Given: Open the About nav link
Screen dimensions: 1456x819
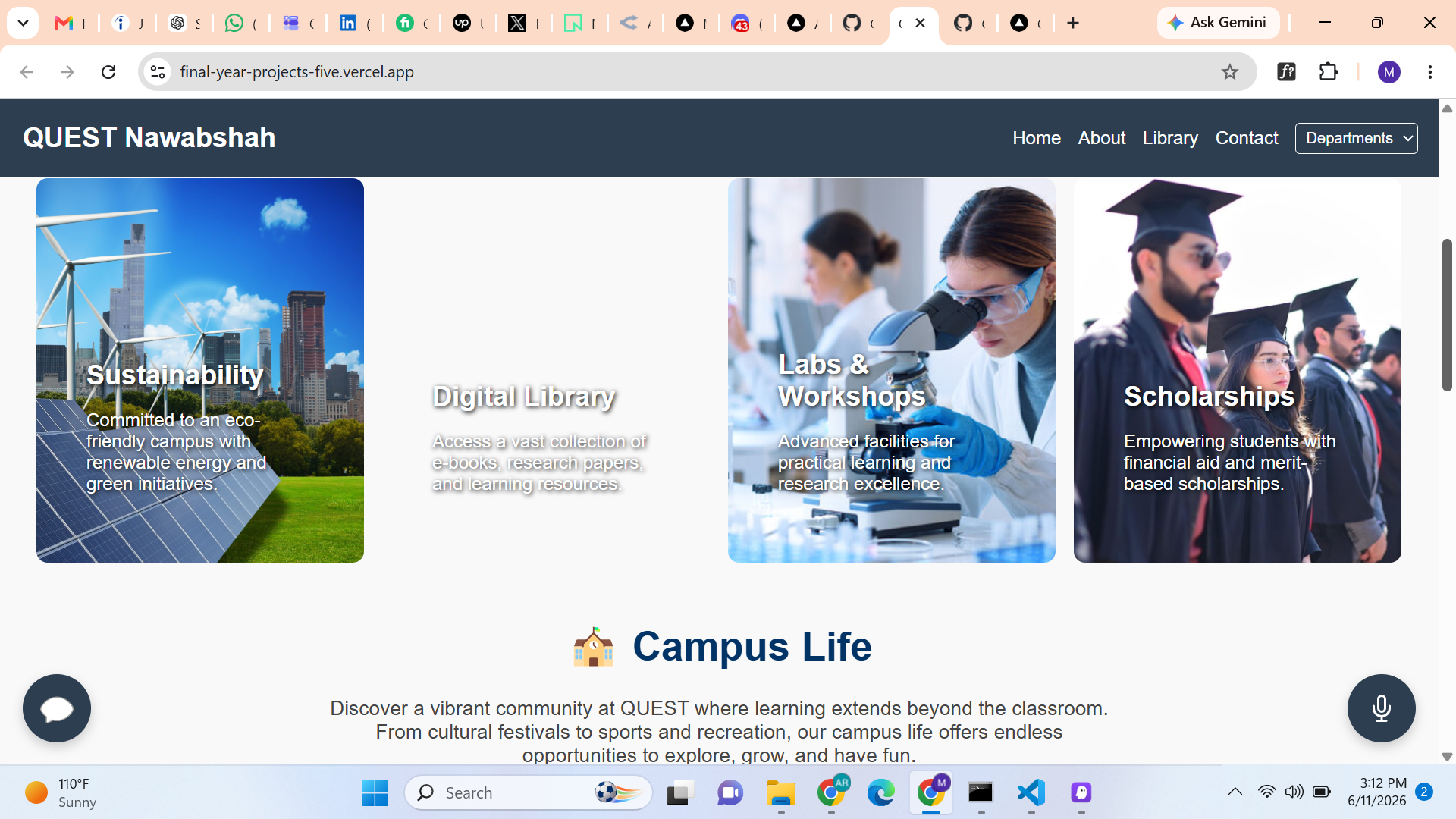Looking at the screenshot, I should (1101, 138).
